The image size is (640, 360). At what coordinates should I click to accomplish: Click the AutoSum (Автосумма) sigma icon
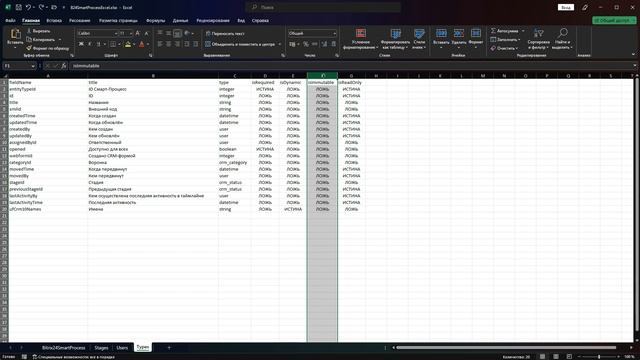click(493, 31)
